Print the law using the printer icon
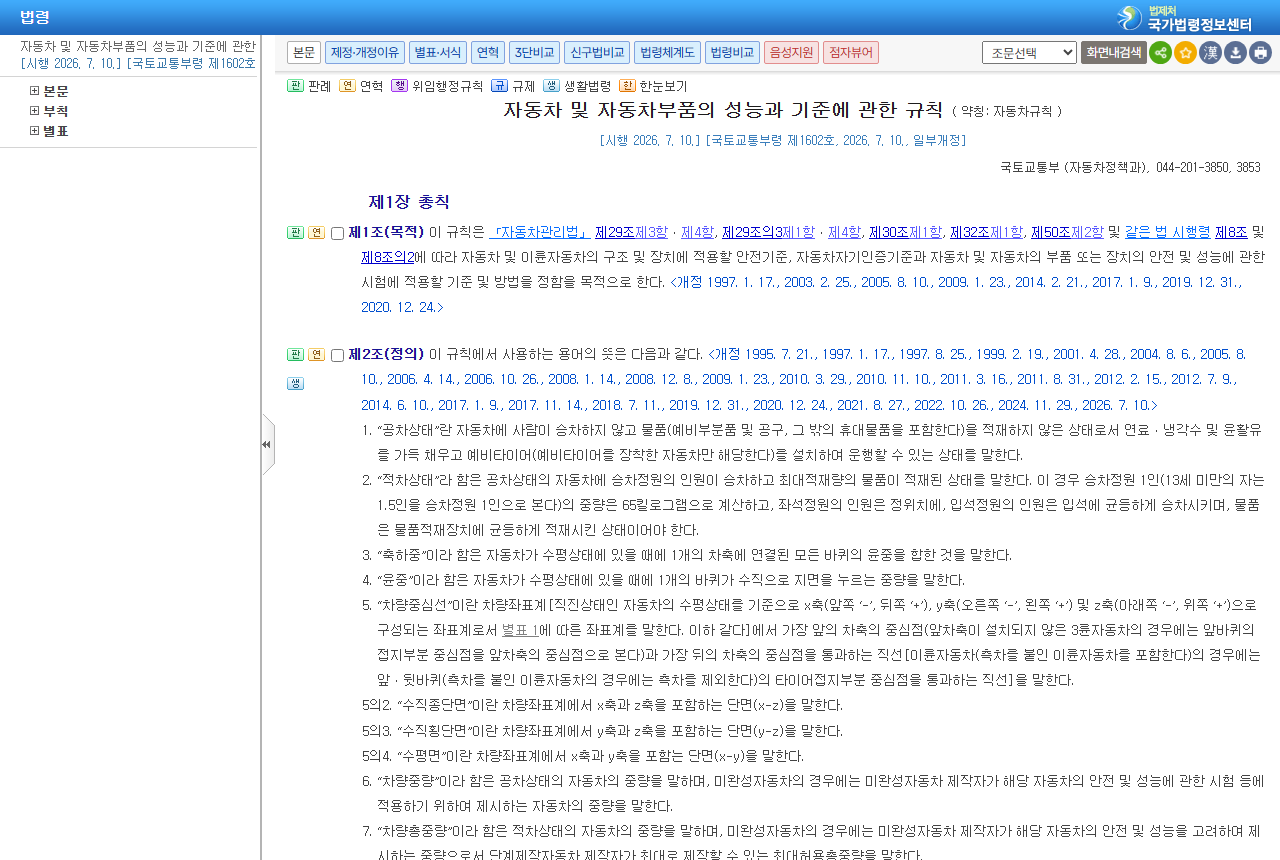 tap(1260, 53)
